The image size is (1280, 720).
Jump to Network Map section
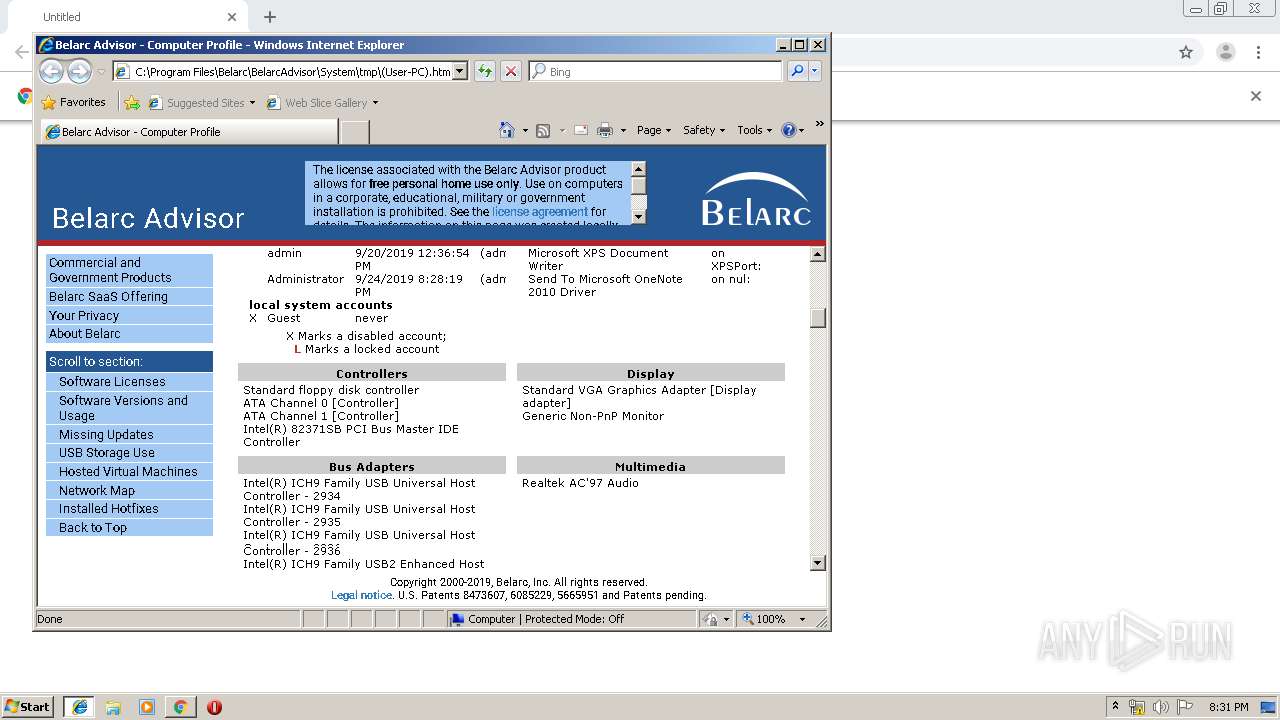pyautogui.click(x=129, y=491)
